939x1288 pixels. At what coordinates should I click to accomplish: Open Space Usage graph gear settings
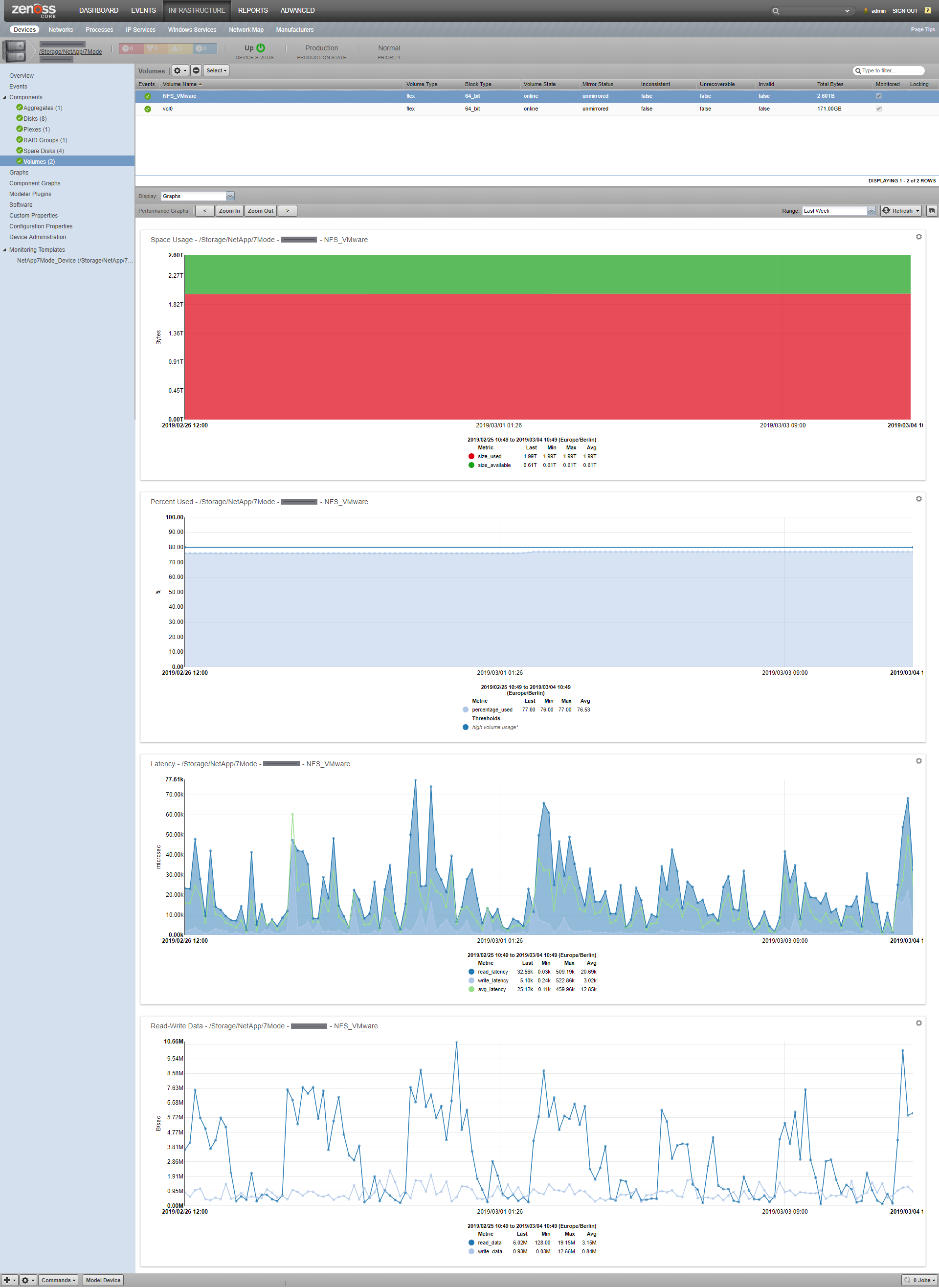(918, 237)
